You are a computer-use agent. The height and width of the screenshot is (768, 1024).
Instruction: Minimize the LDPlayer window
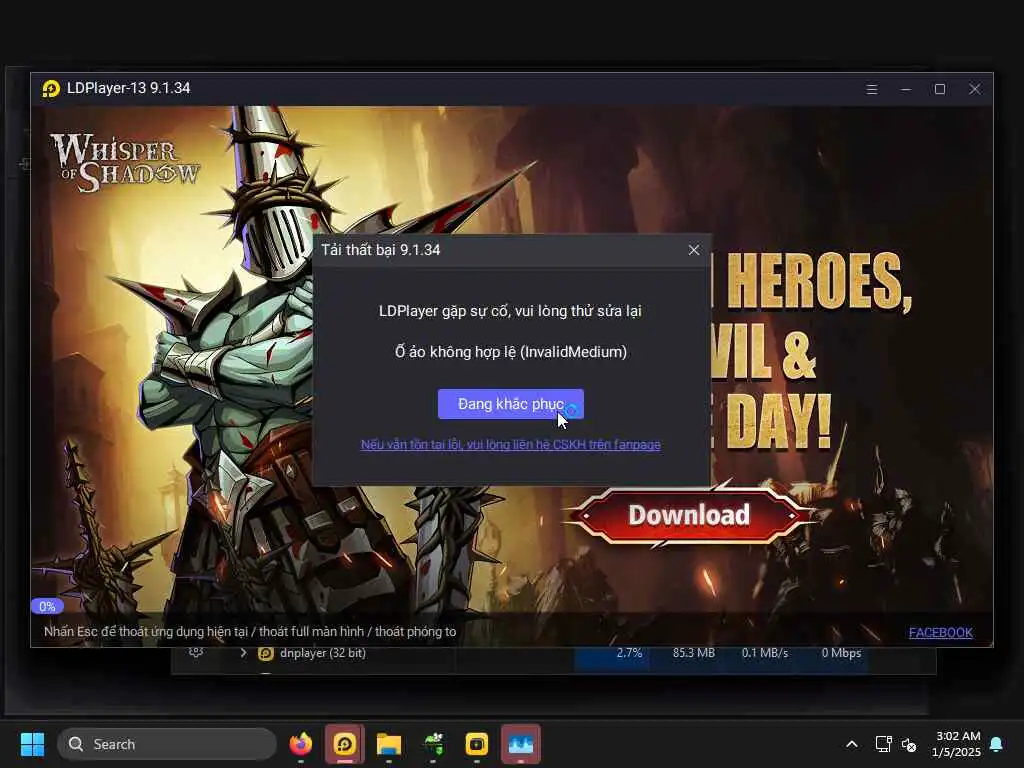click(x=905, y=89)
